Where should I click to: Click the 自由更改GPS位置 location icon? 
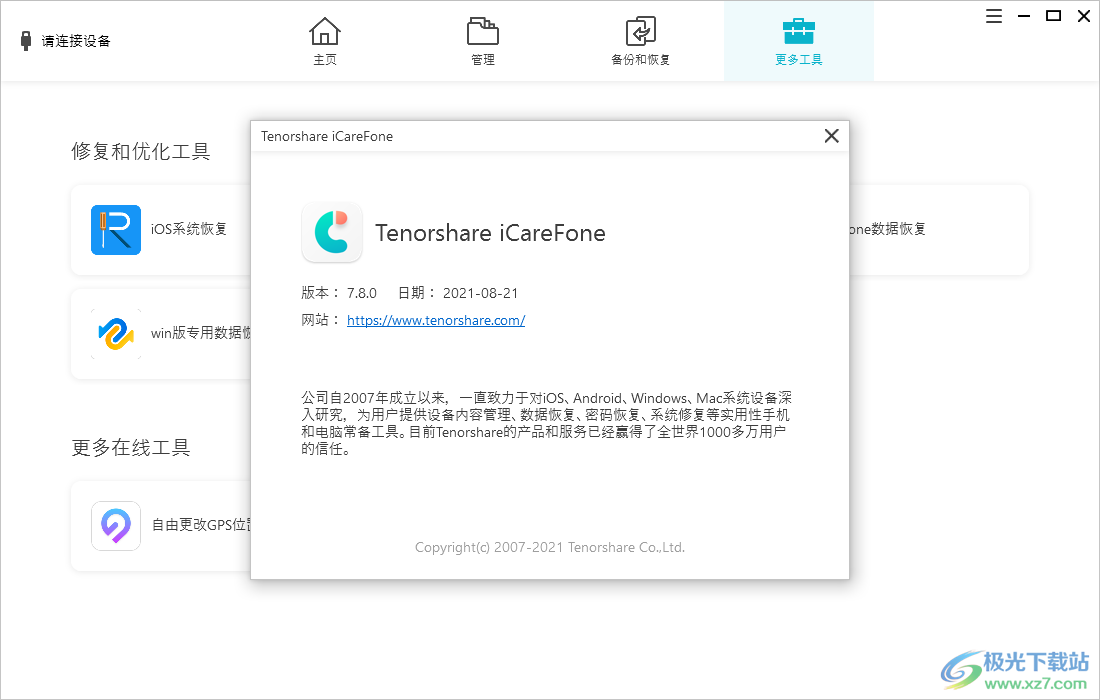point(116,525)
